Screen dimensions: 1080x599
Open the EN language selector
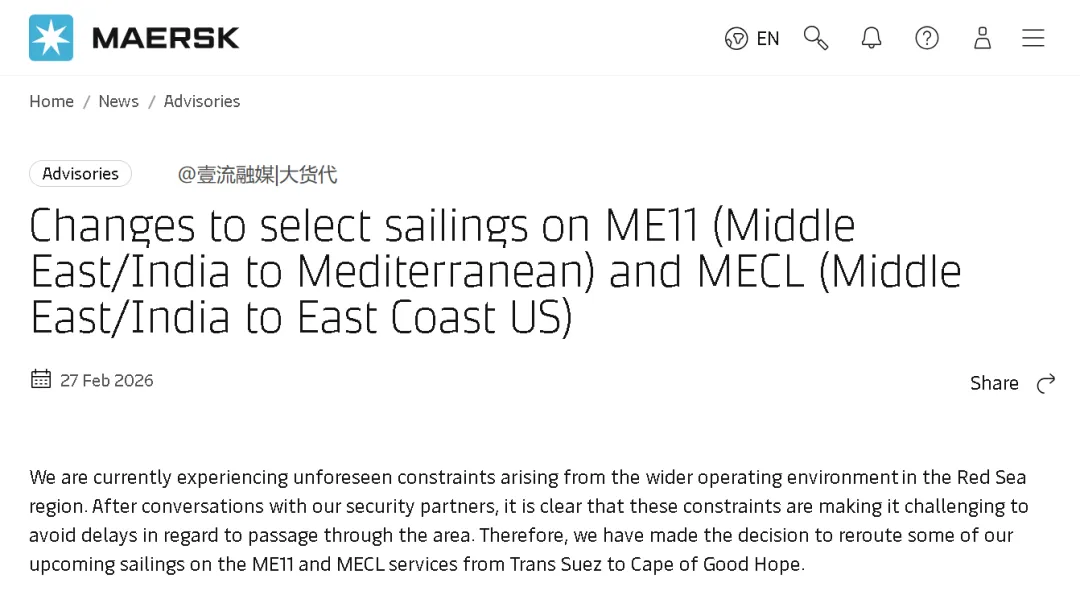pyautogui.click(x=768, y=39)
